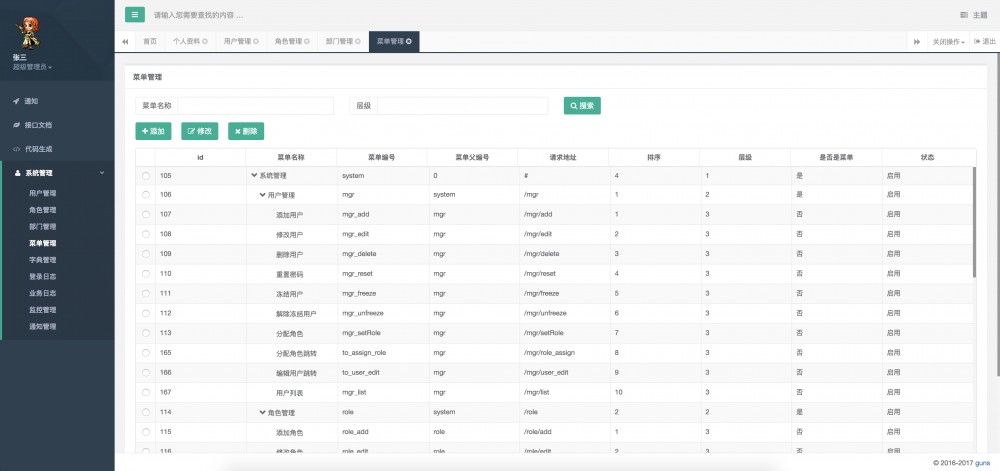Open 业务日志 in the sidebar
This screenshot has height=471, width=1000.
pos(43,293)
